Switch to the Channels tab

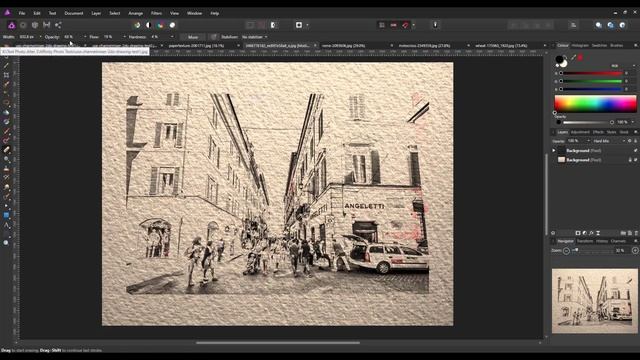[x=618, y=241]
